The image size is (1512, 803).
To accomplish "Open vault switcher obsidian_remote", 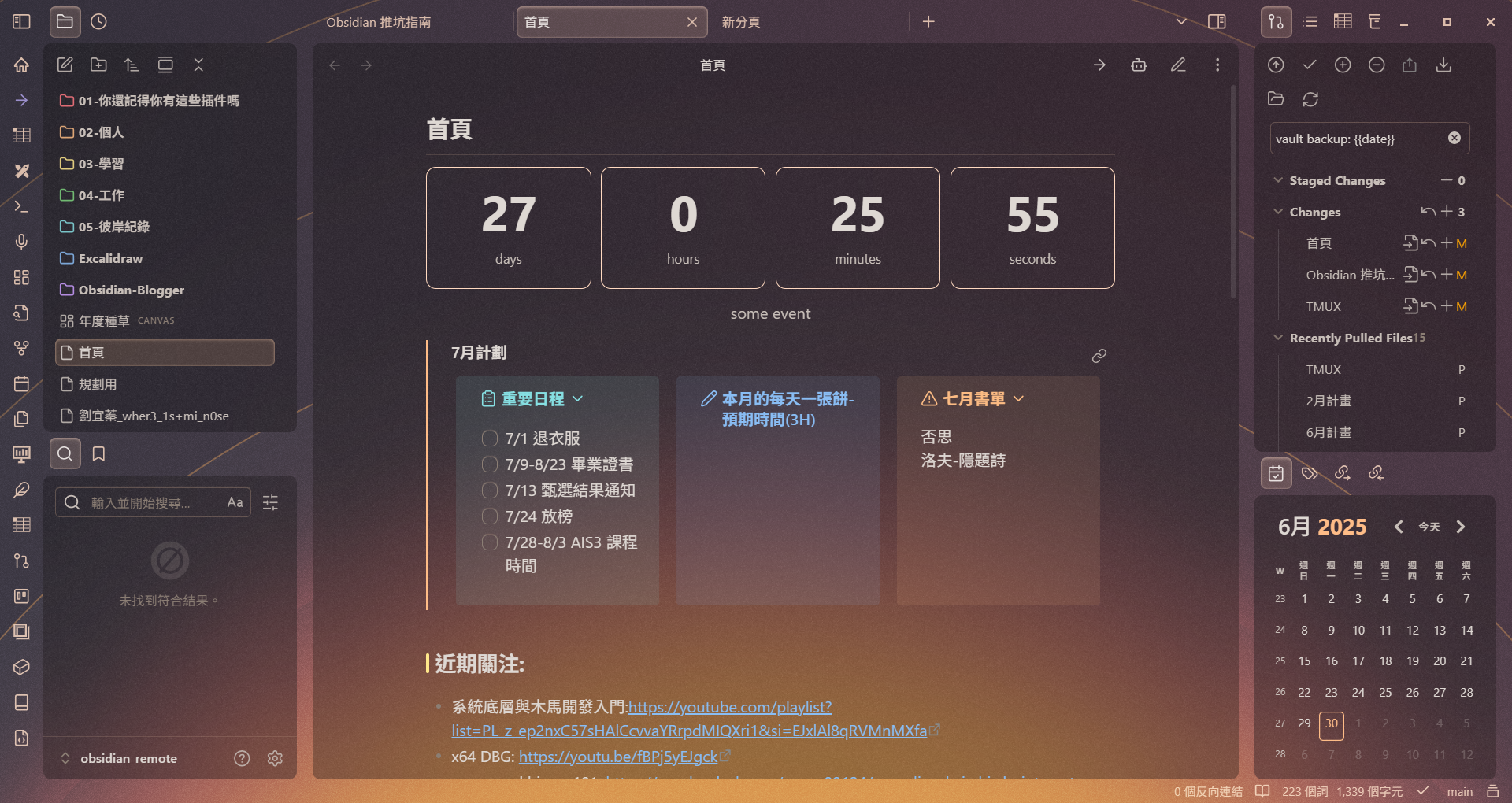I will point(120,758).
